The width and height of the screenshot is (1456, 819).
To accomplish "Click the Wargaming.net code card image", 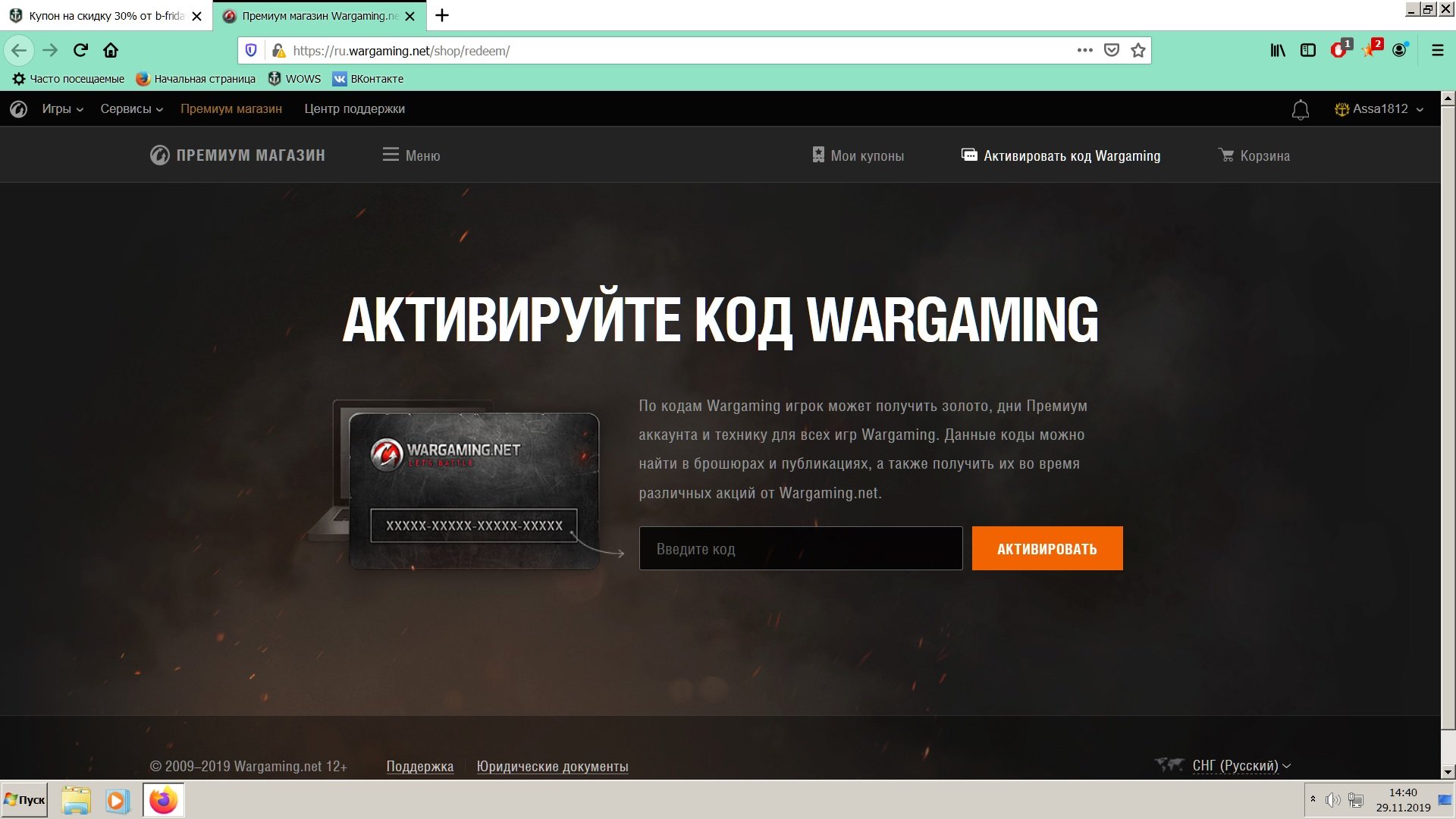I will pos(474,490).
